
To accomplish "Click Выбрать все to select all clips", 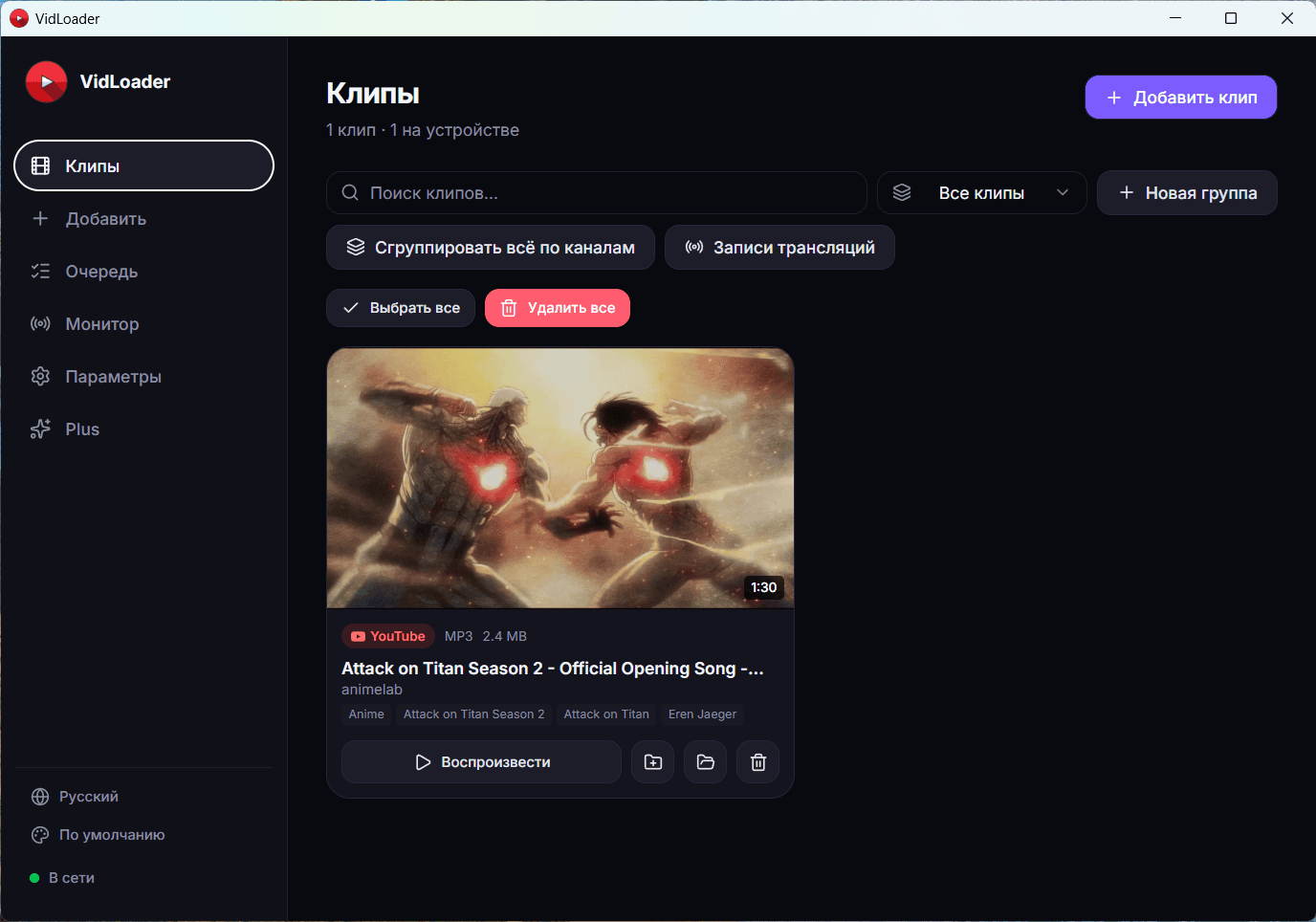I will coord(401,308).
